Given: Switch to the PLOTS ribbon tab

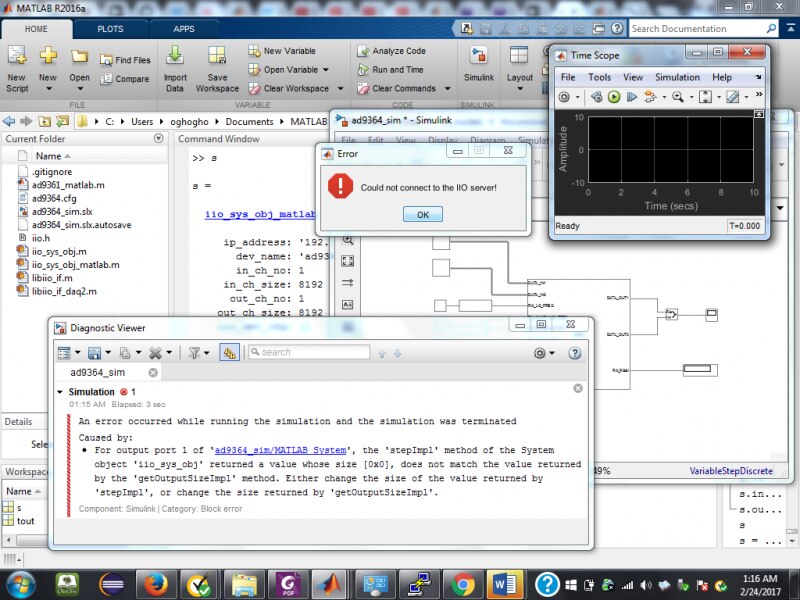Looking at the screenshot, I should click(x=110, y=29).
